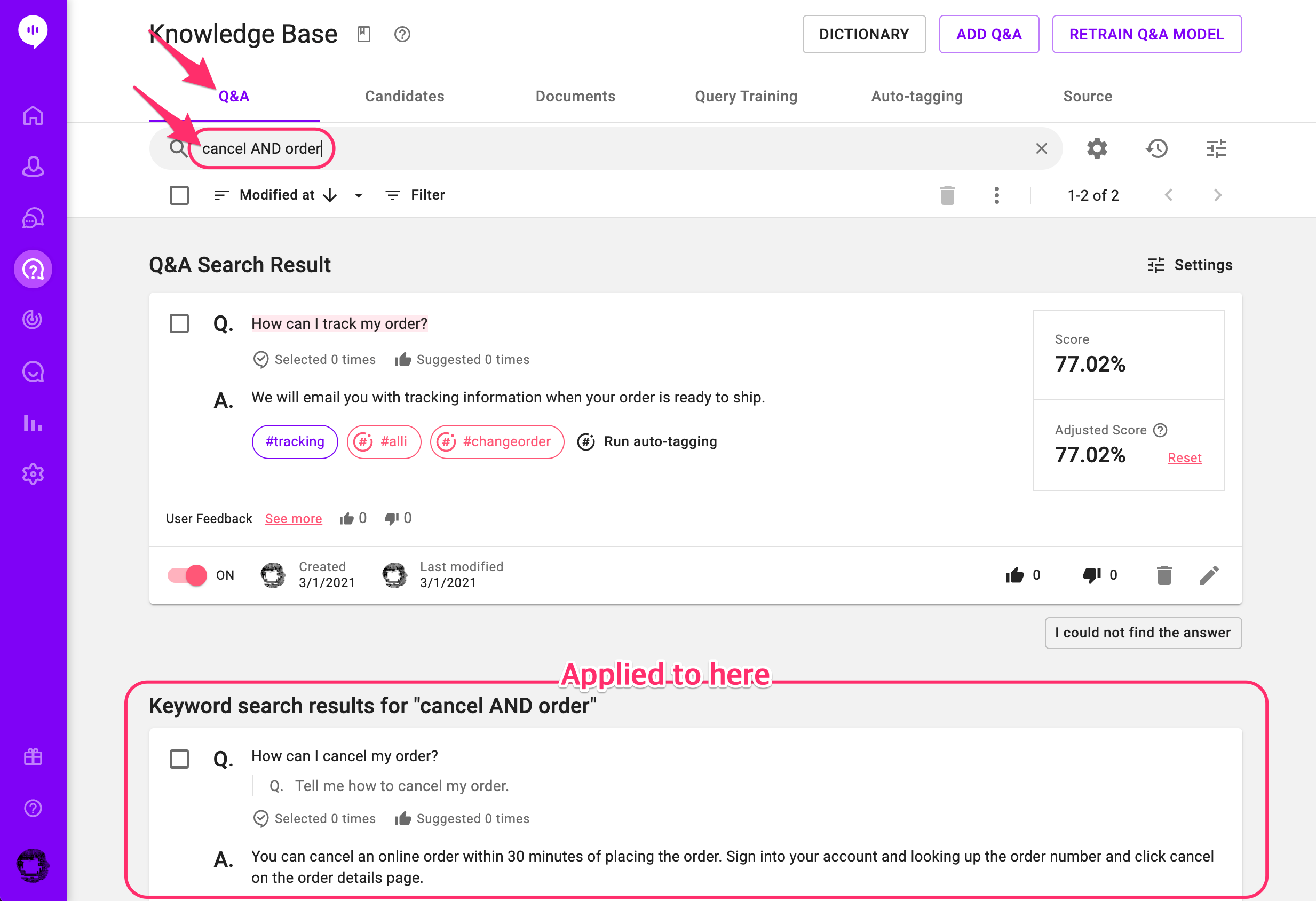Open the Filter dropdown options
The height and width of the screenshot is (901, 1316).
pyautogui.click(x=415, y=195)
